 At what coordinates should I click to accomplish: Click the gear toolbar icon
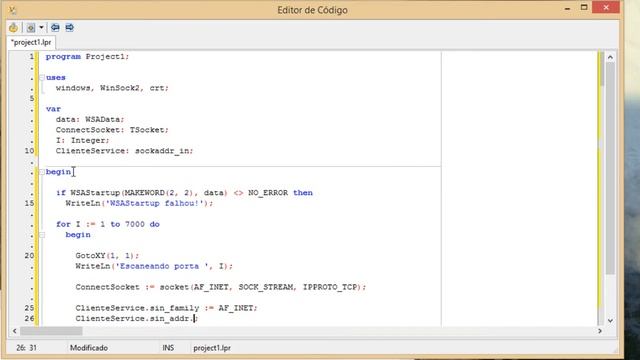click(31, 27)
